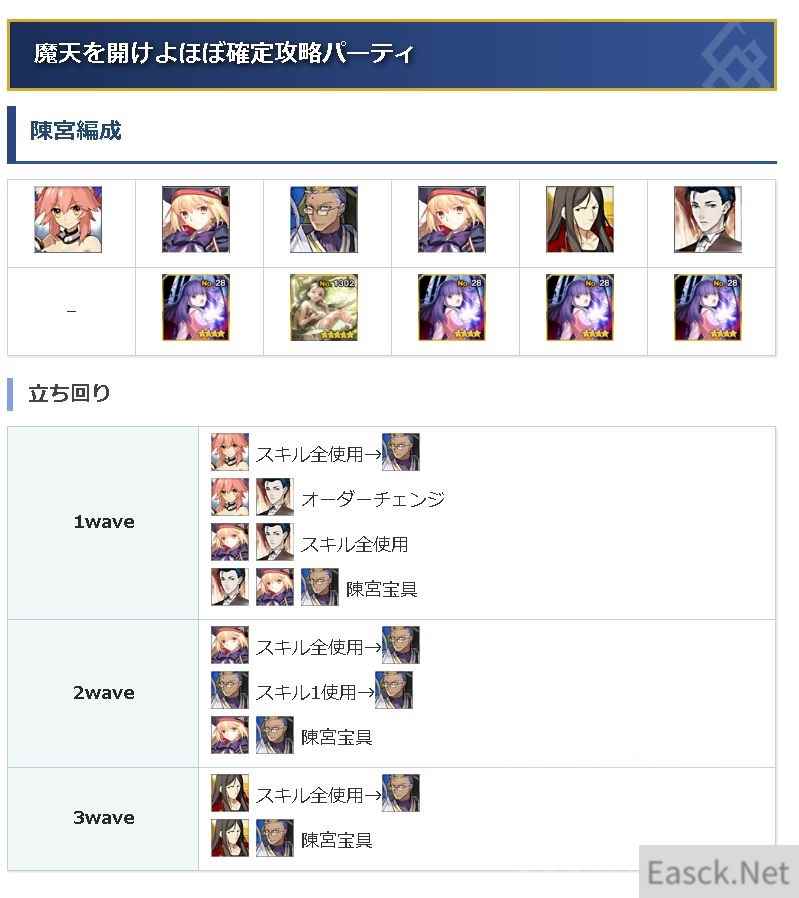Click Chen Gong icon before スキル1使用 text
This screenshot has width=799, height=898.
[x=230, y=690]
